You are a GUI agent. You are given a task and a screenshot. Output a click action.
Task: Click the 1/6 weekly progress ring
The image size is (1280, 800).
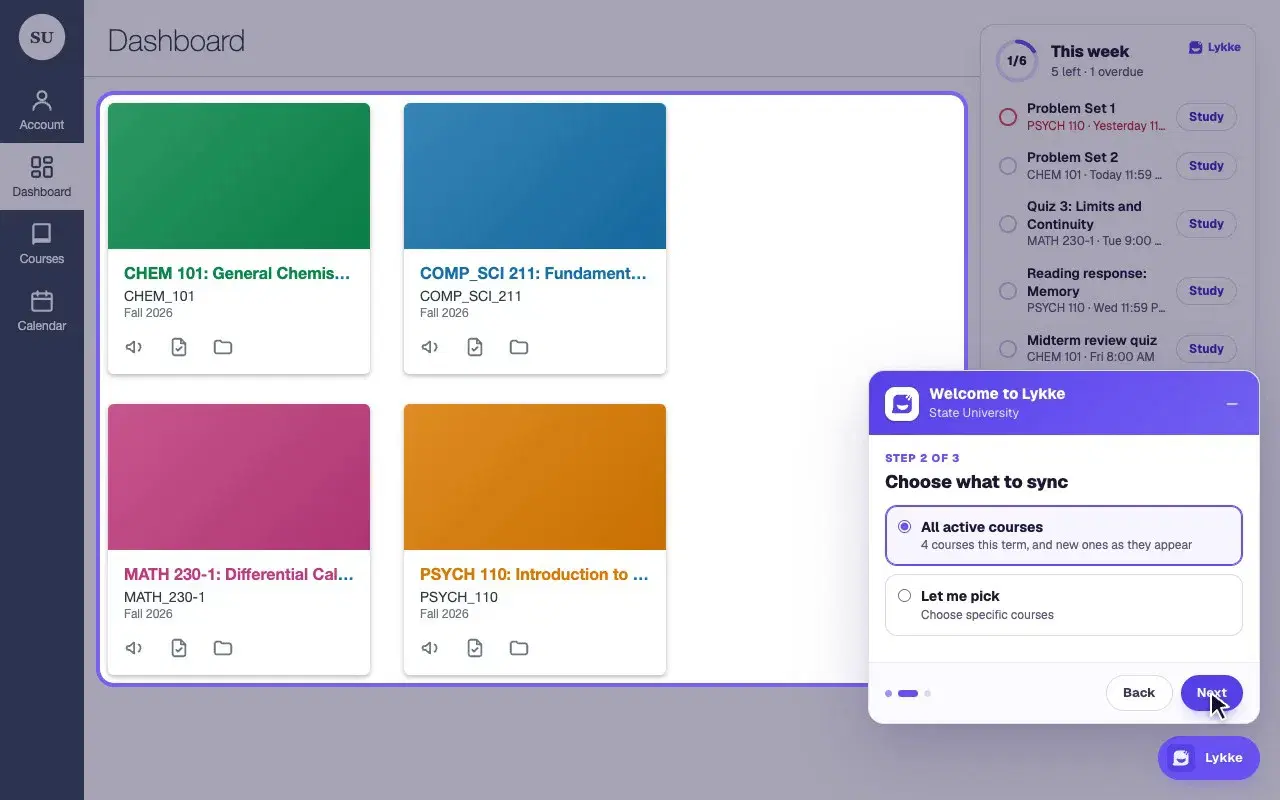point(1017,60)
